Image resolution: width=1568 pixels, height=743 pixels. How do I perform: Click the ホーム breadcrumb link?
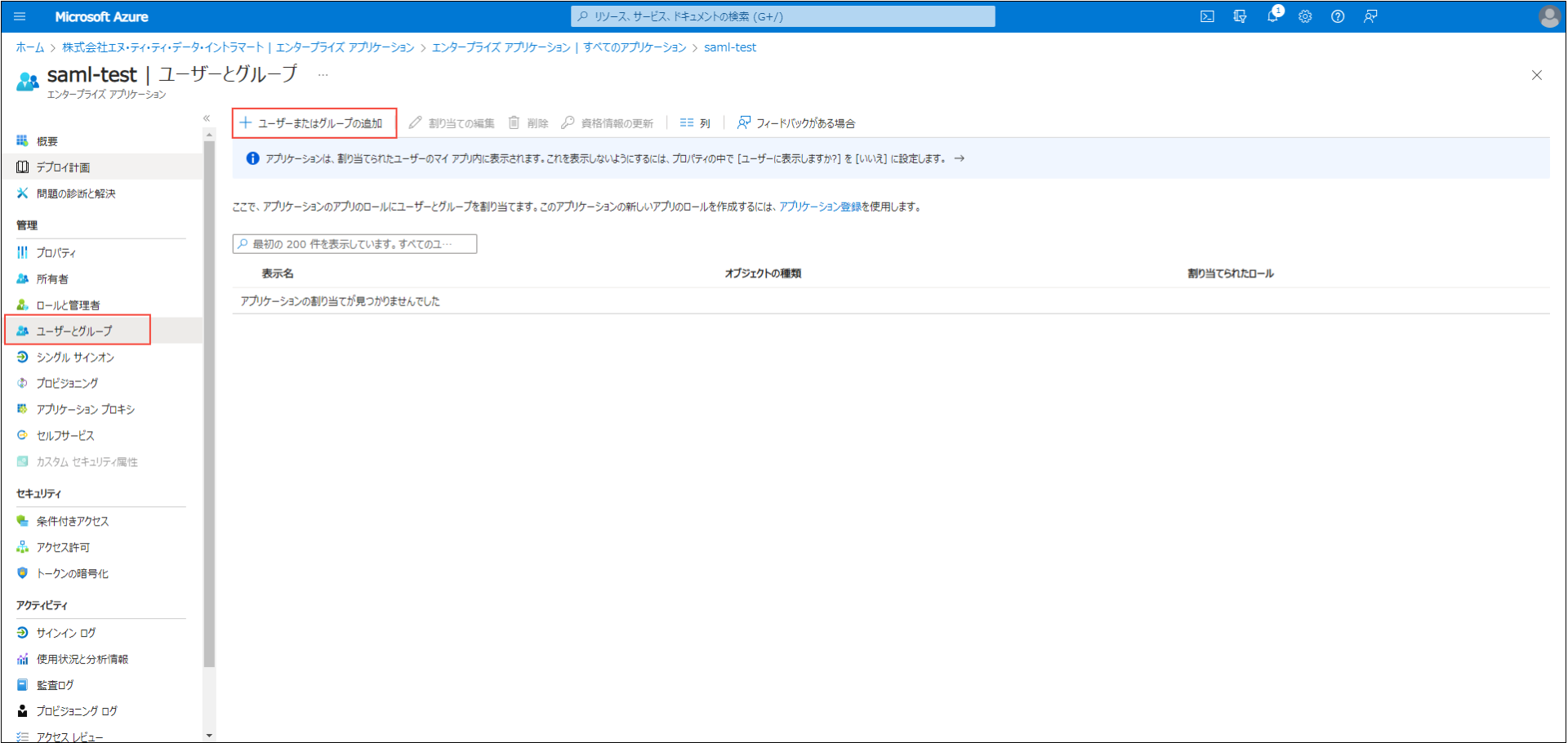(30, 47)
